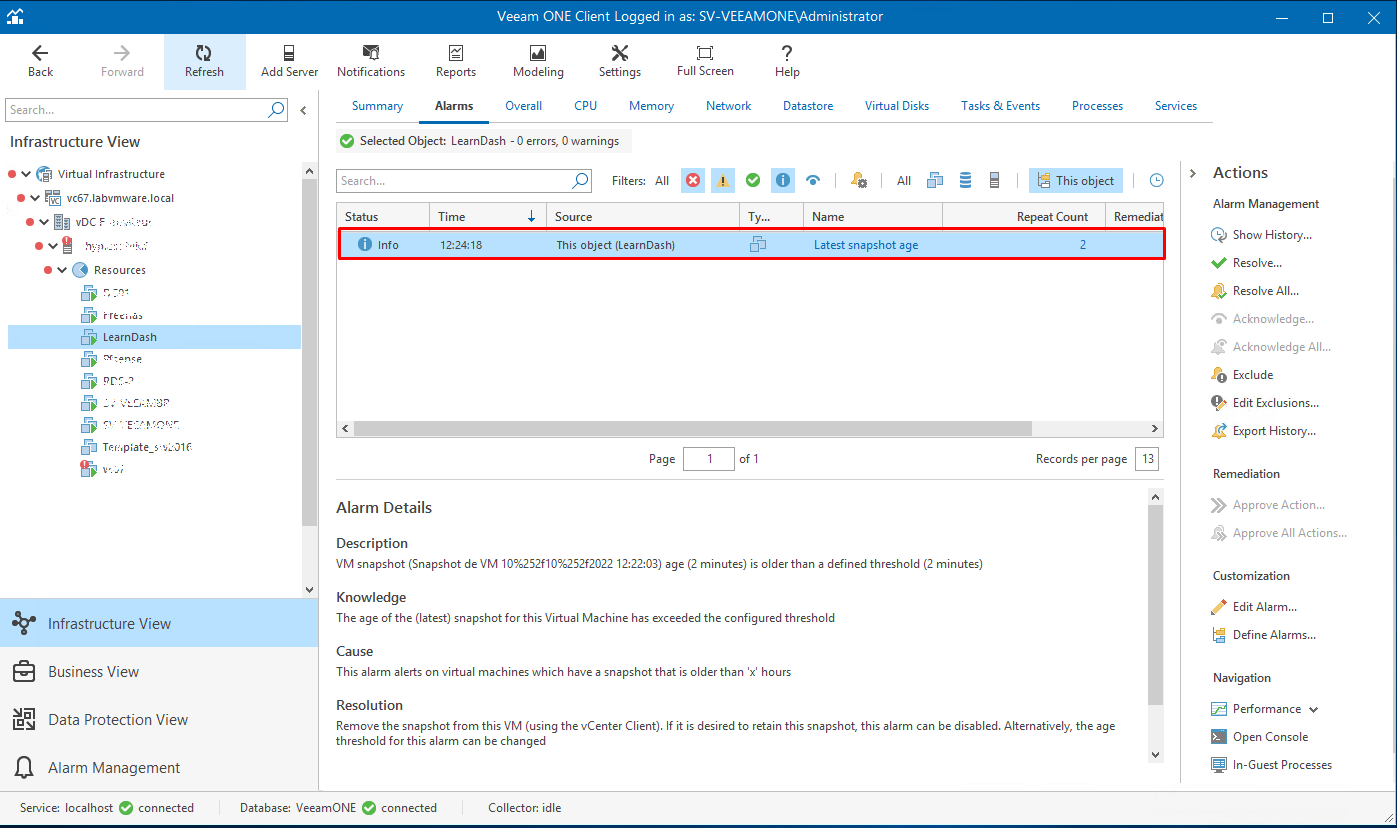
Task: Click the alarm table horizontal scrollbar
Action: click(692, 428)
